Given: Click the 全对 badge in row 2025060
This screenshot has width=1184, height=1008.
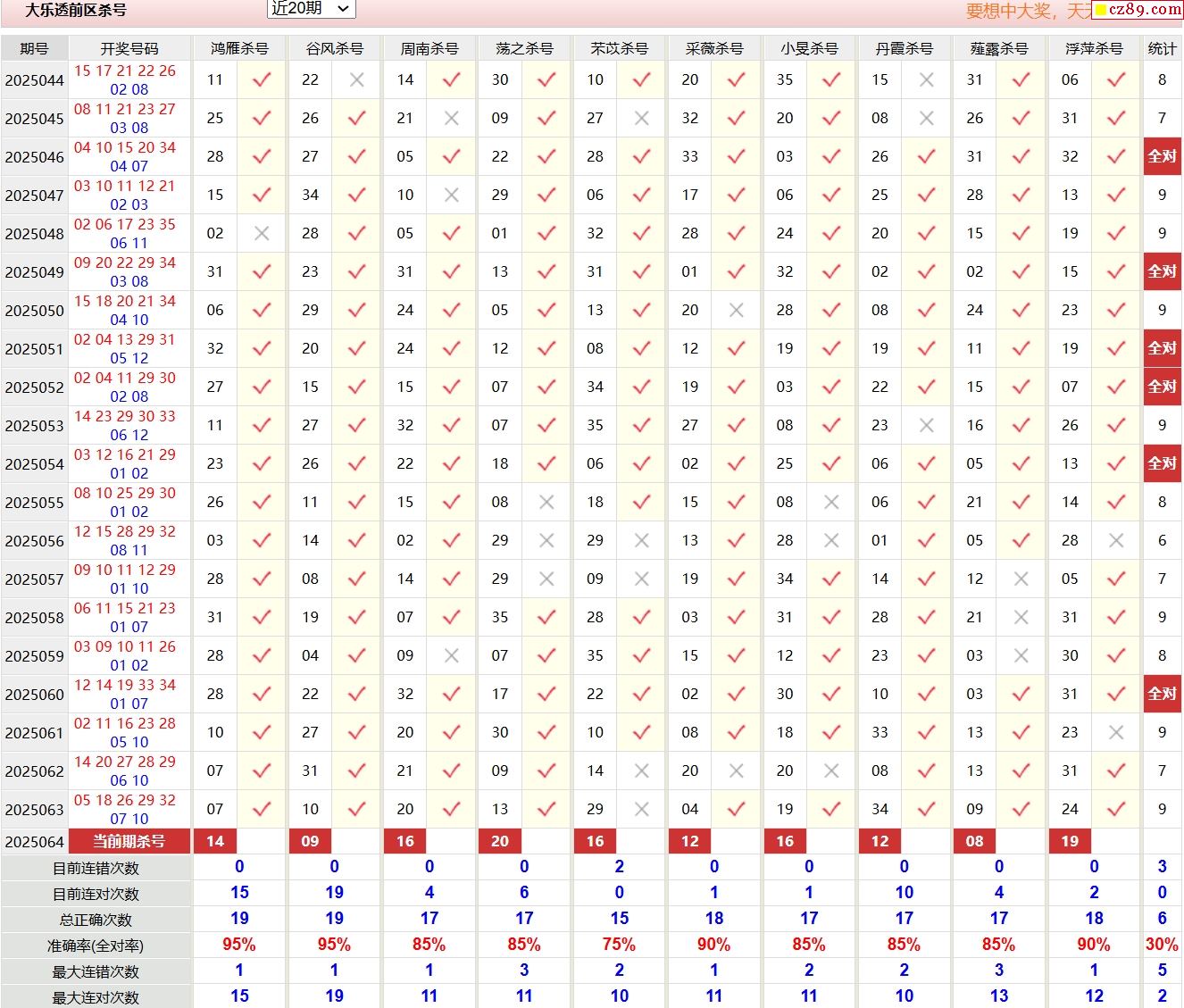Looking at the screenshot, I should click(x=1162, y=694).
